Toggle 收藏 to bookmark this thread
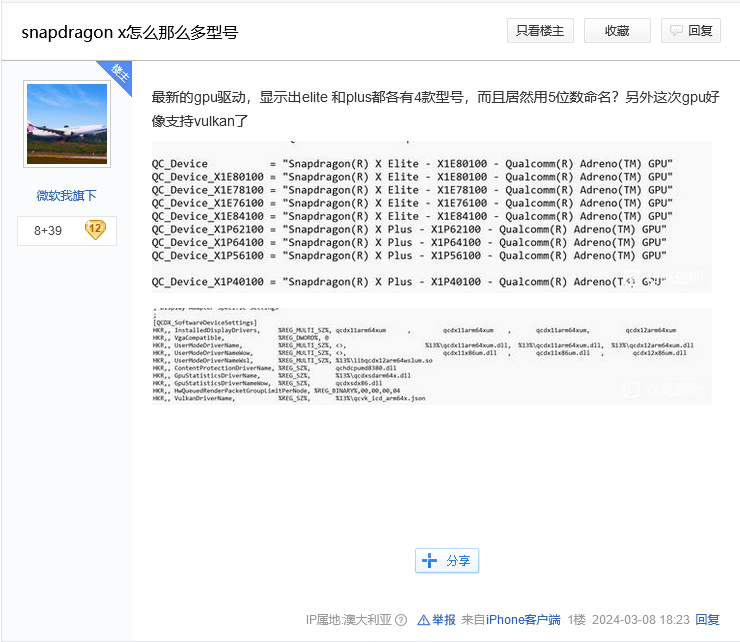The width and height of the screenshot is (740, 642). [x=617, y=31]
